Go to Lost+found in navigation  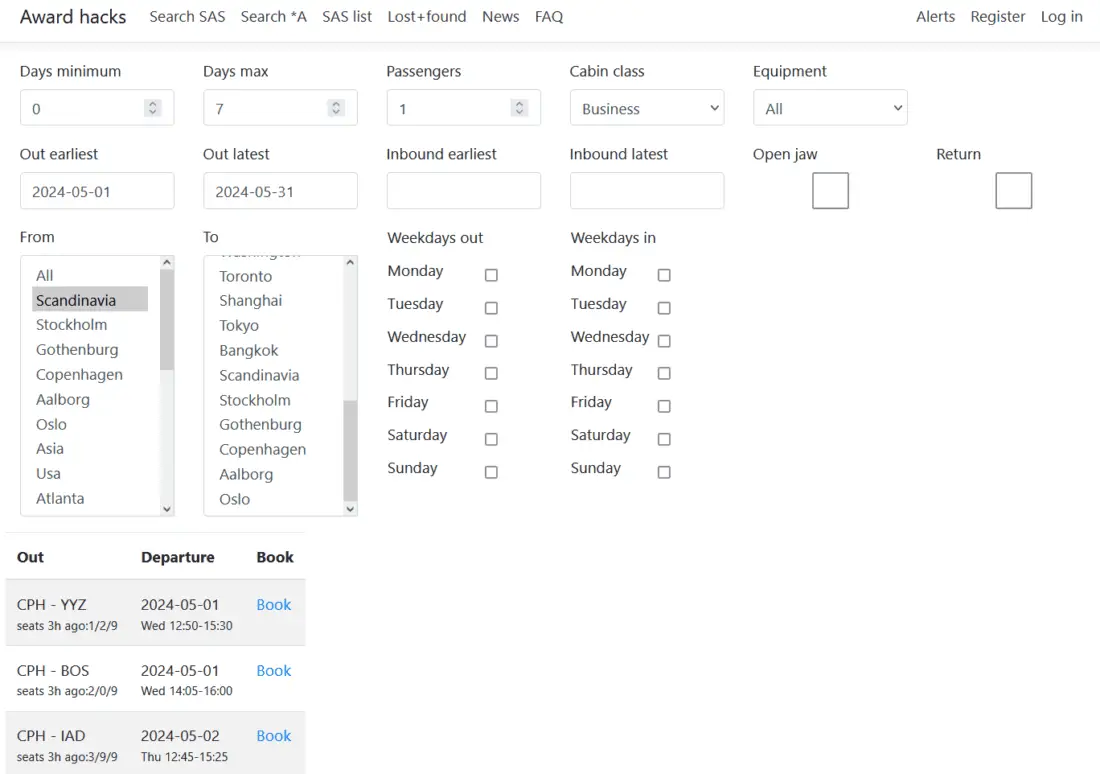(426, 17)
